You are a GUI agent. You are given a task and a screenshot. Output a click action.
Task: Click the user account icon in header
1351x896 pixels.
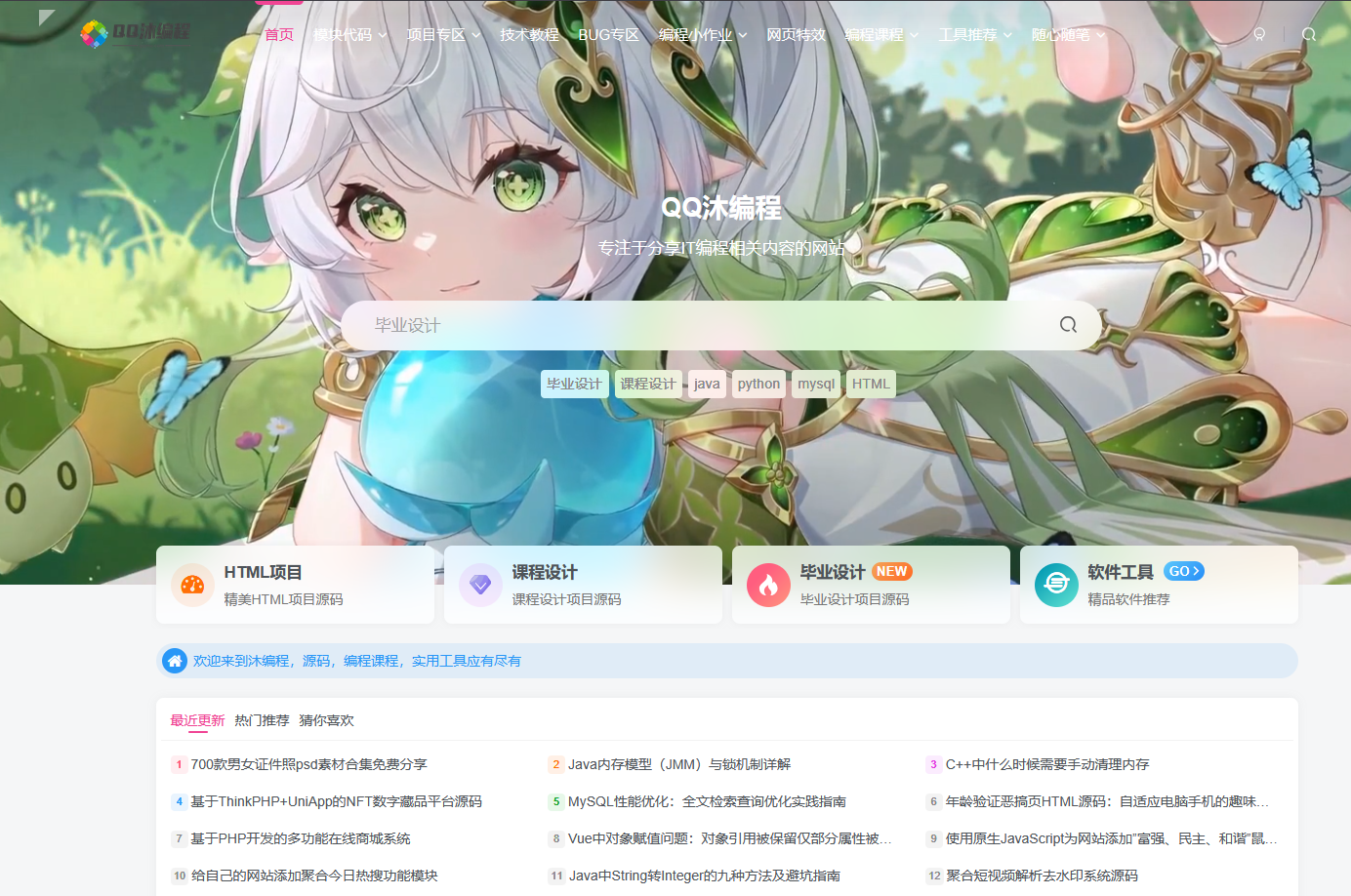tap(1259, 34)
